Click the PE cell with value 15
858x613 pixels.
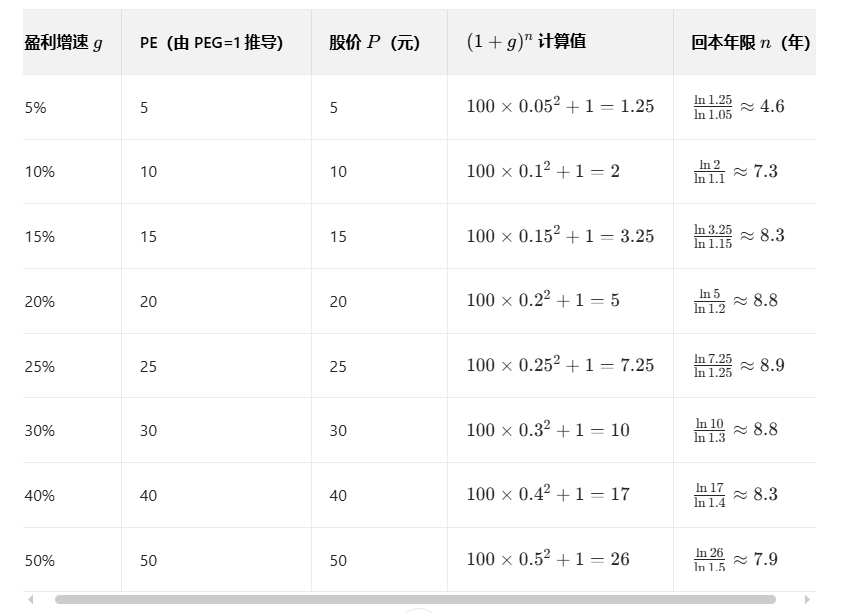click(x=148, y=237)
